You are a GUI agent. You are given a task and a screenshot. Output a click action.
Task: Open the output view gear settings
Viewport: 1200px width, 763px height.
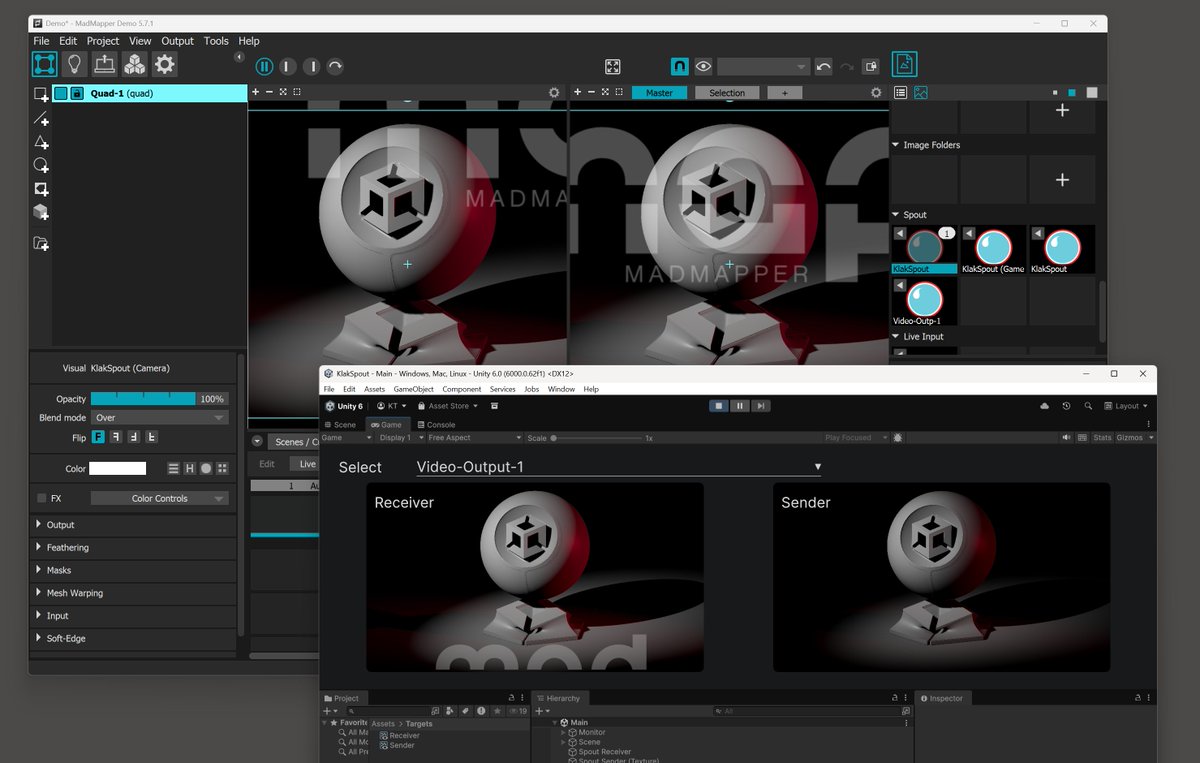(x=876, y=93)
